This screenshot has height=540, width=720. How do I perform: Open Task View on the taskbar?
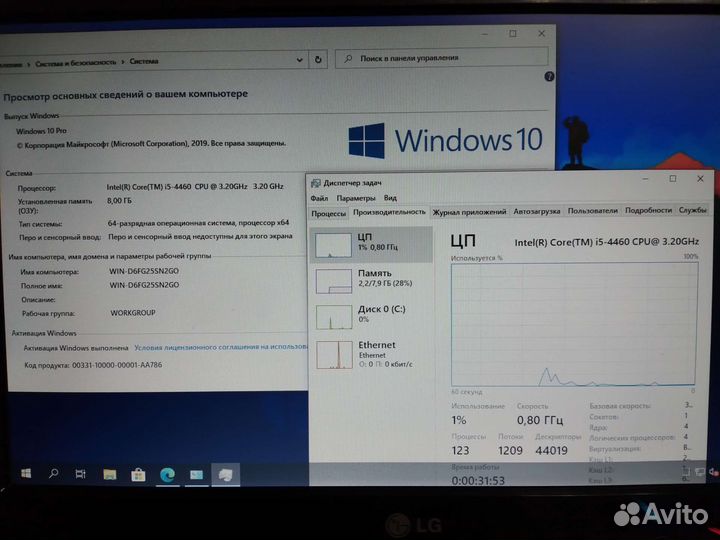pyautogui.click(x=80, y=473)
